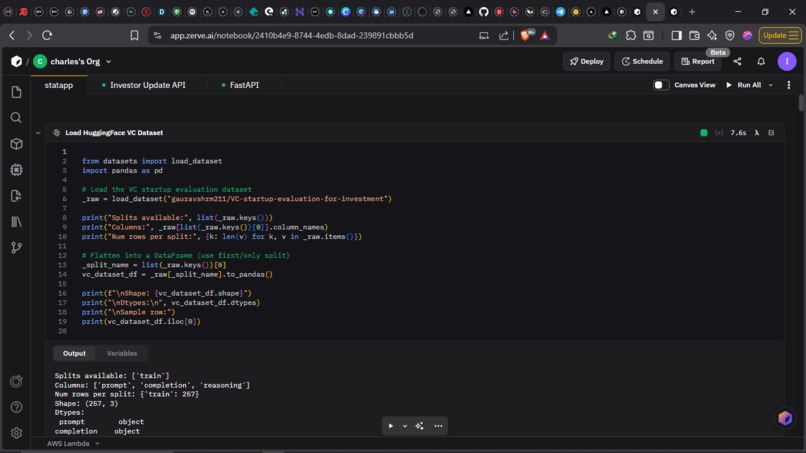This screenshot has width=806, height=453.
Task: Open the user profile avatar 'I'
Action: coord(787,62)
